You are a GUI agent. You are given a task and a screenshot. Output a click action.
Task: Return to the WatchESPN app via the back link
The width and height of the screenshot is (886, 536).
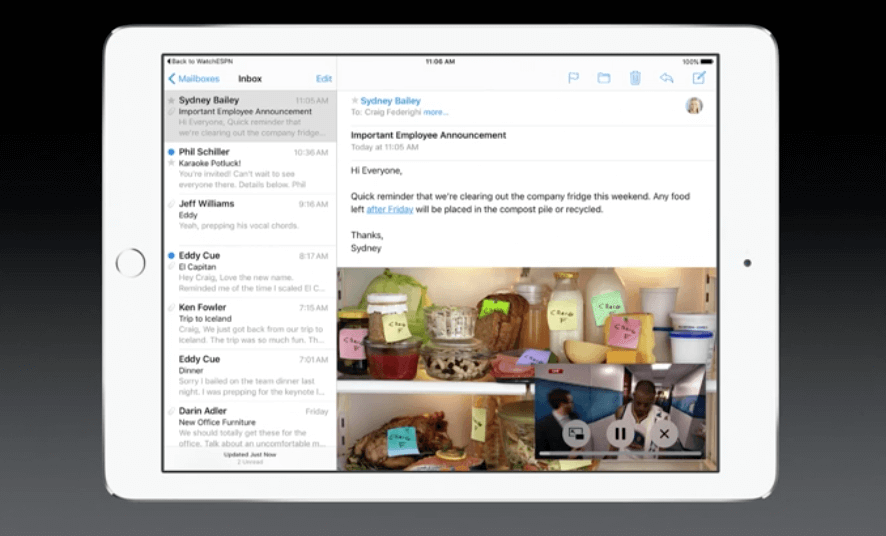pos(199,61)
